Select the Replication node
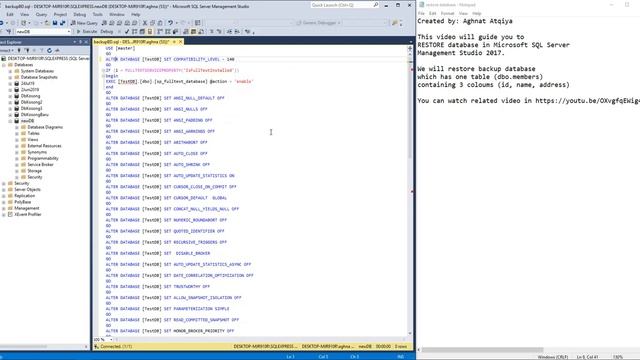This screenshot has width=640, height=360. pyautogui.click(x=24, y=196)
